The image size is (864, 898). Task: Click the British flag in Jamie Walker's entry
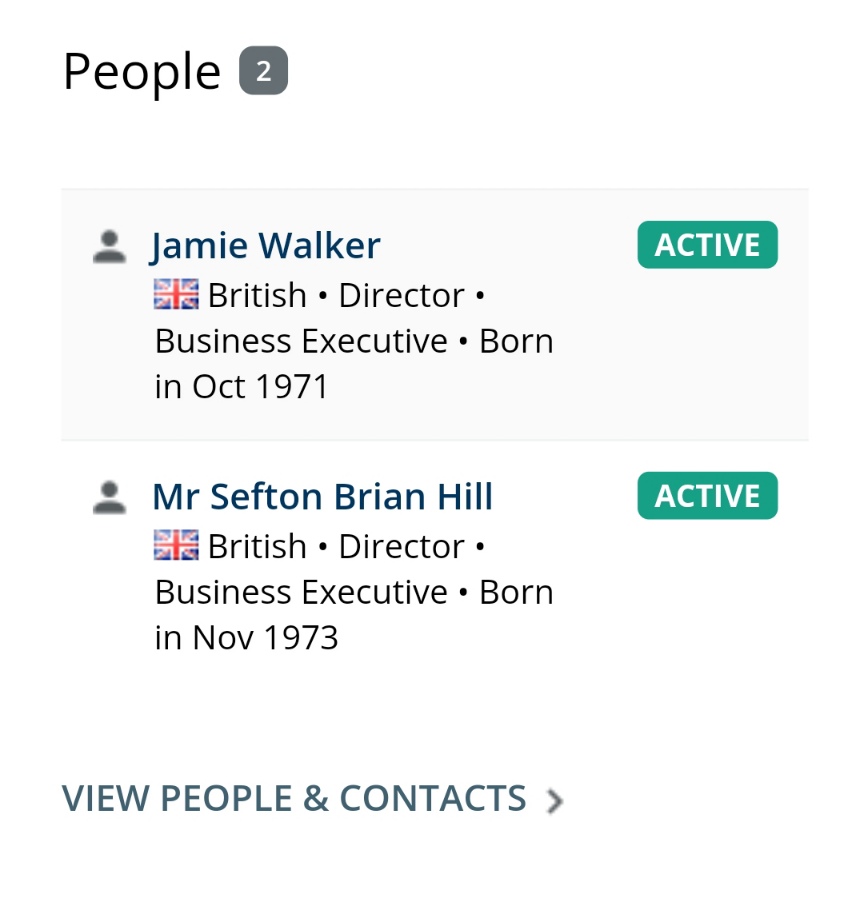click(x=177, y=295)
